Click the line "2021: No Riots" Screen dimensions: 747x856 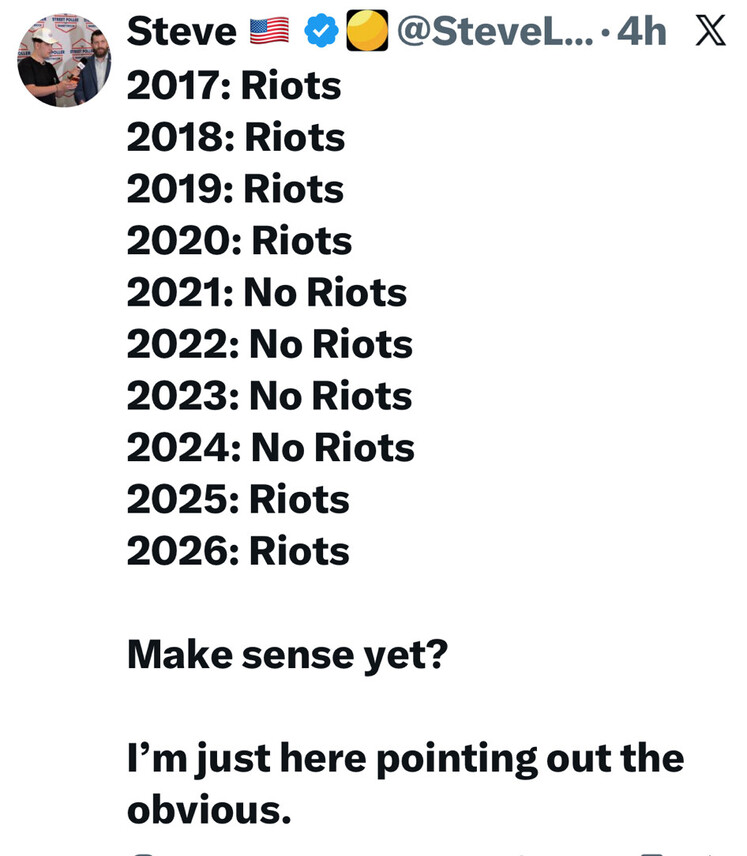pos(267,293)
